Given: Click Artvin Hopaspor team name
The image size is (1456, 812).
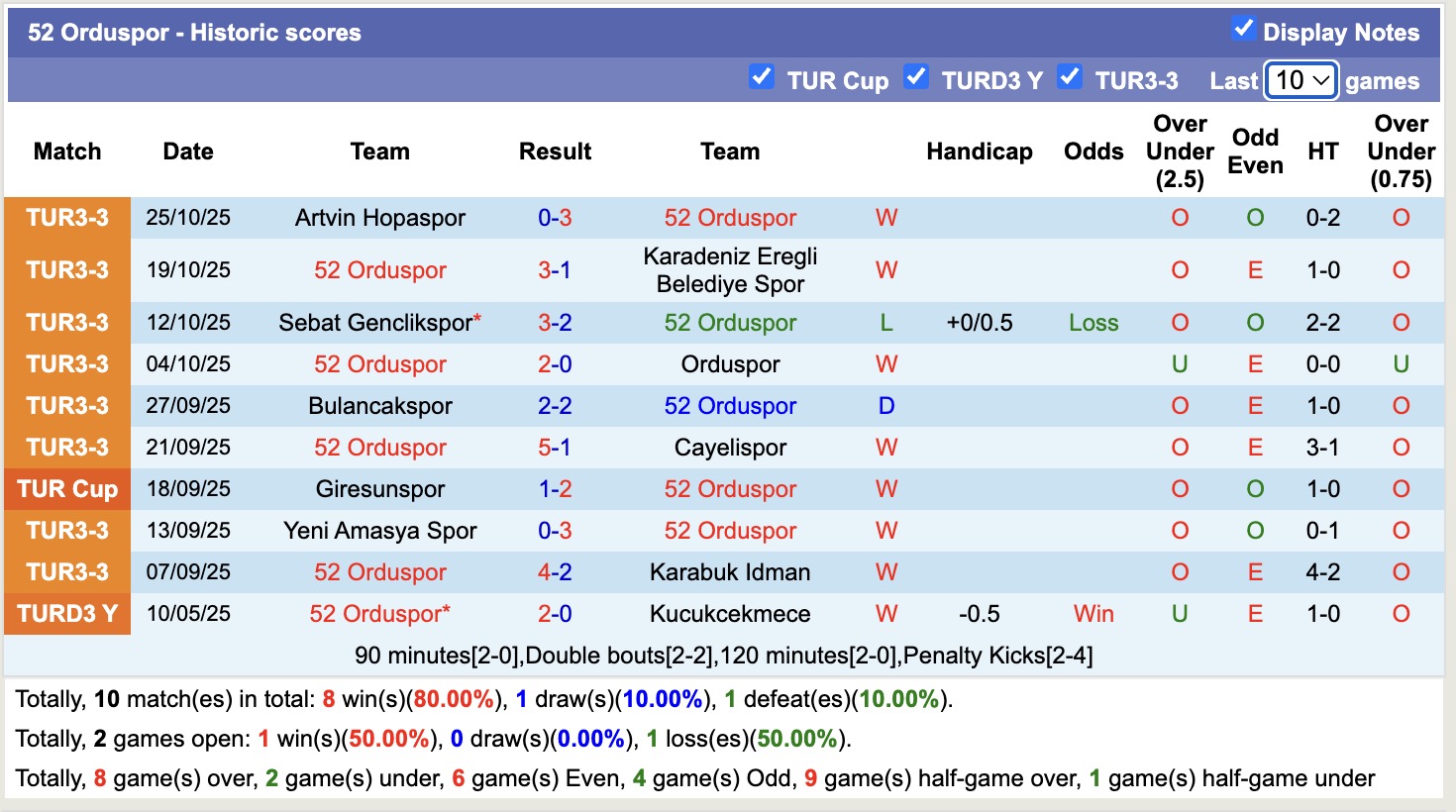Looking at the screenshot, I should click(x=379, y=217).
